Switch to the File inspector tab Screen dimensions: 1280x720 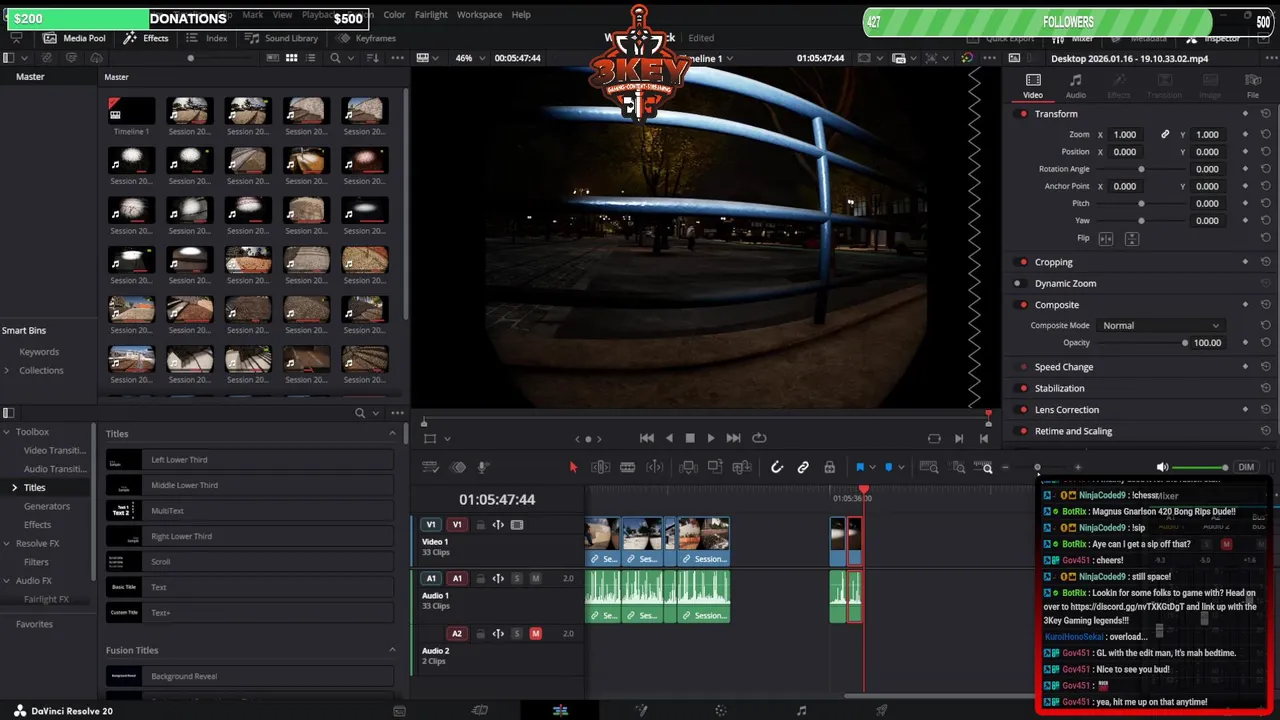(1253, 86)
